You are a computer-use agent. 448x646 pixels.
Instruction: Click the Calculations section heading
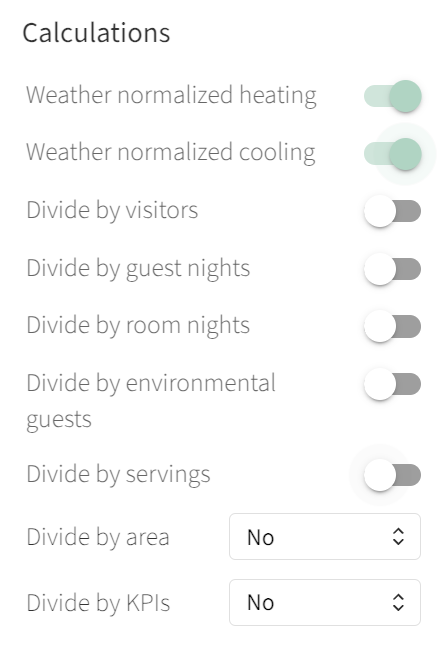tap(96, 33)
